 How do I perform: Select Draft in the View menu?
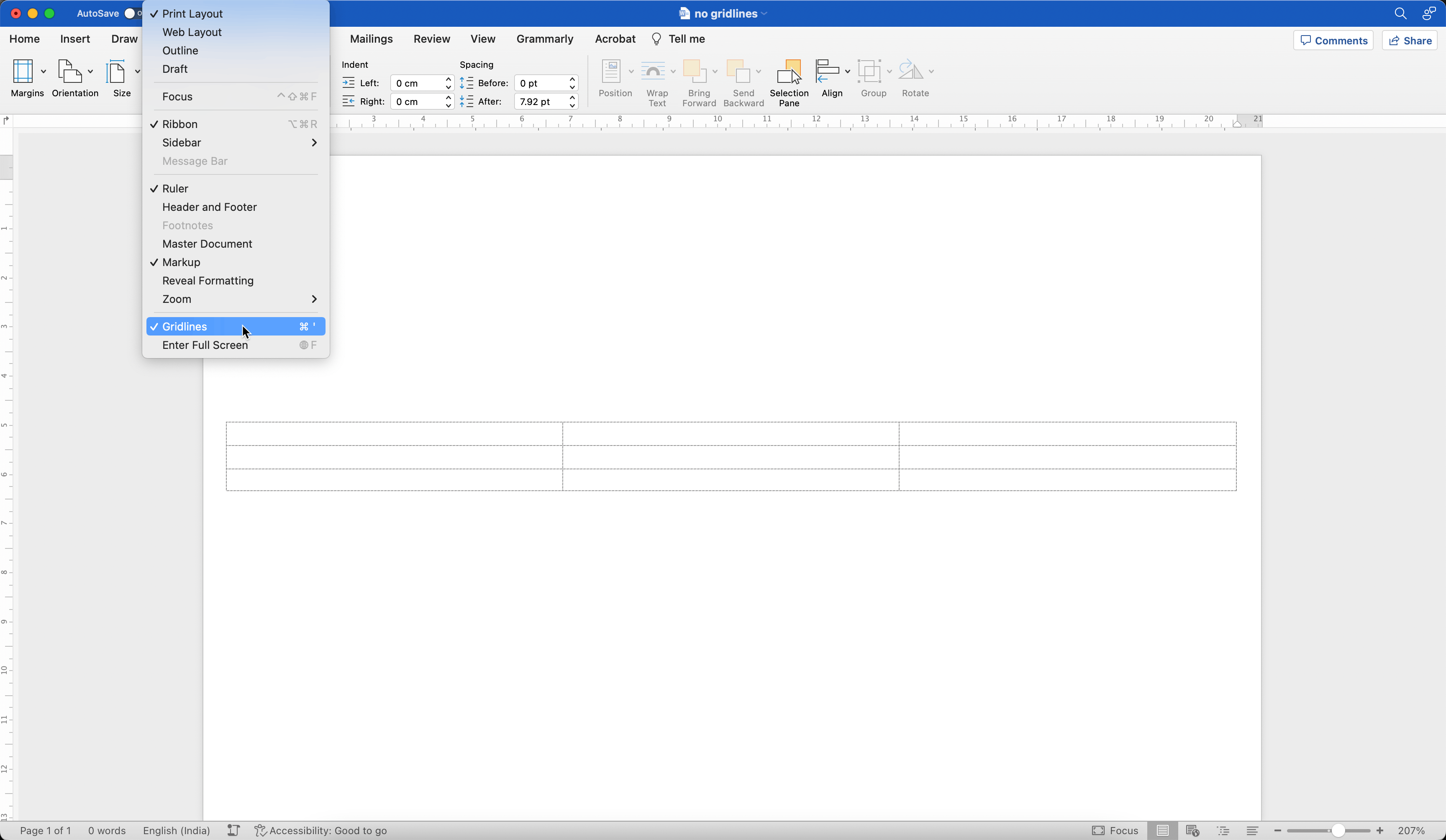click(x=236, y=69)
